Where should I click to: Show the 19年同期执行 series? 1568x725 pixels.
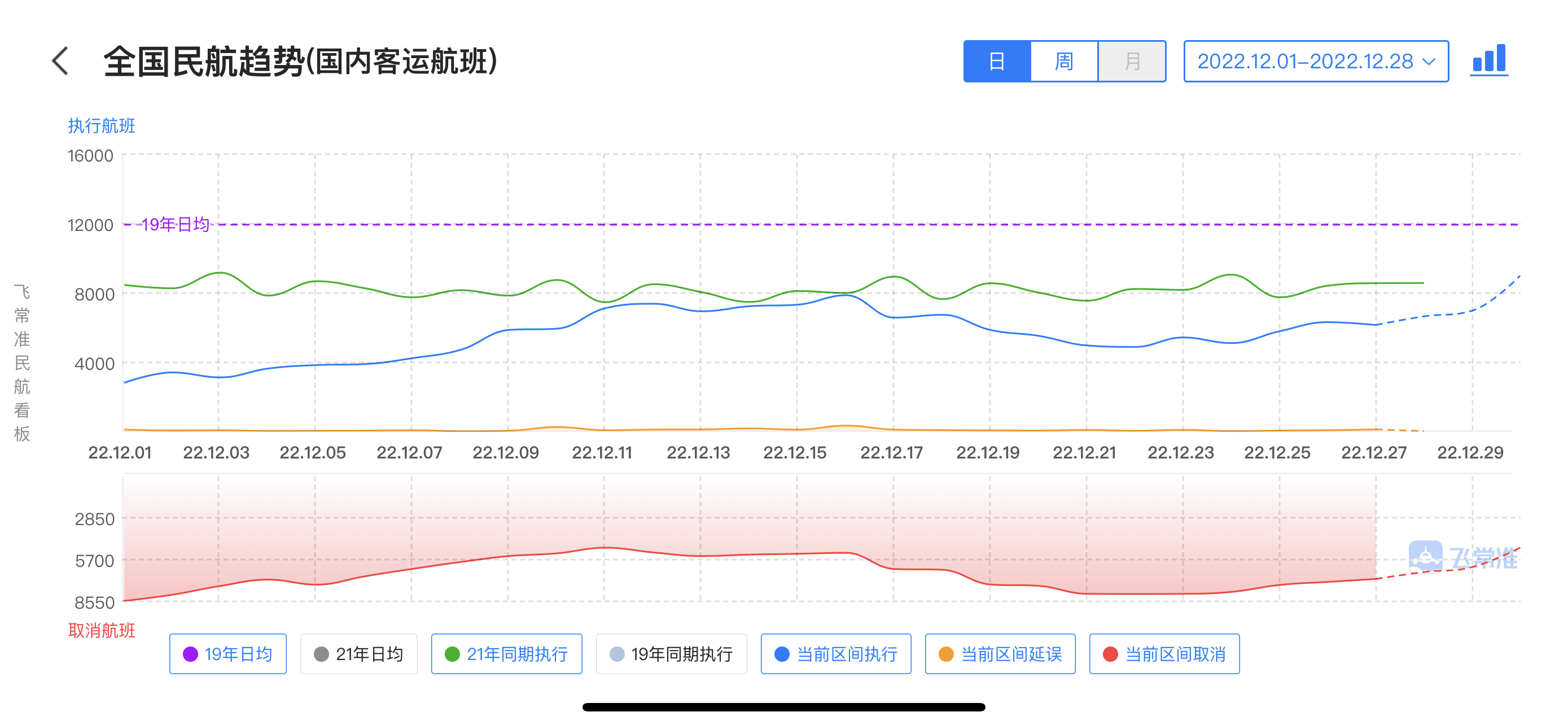[671, 654]
